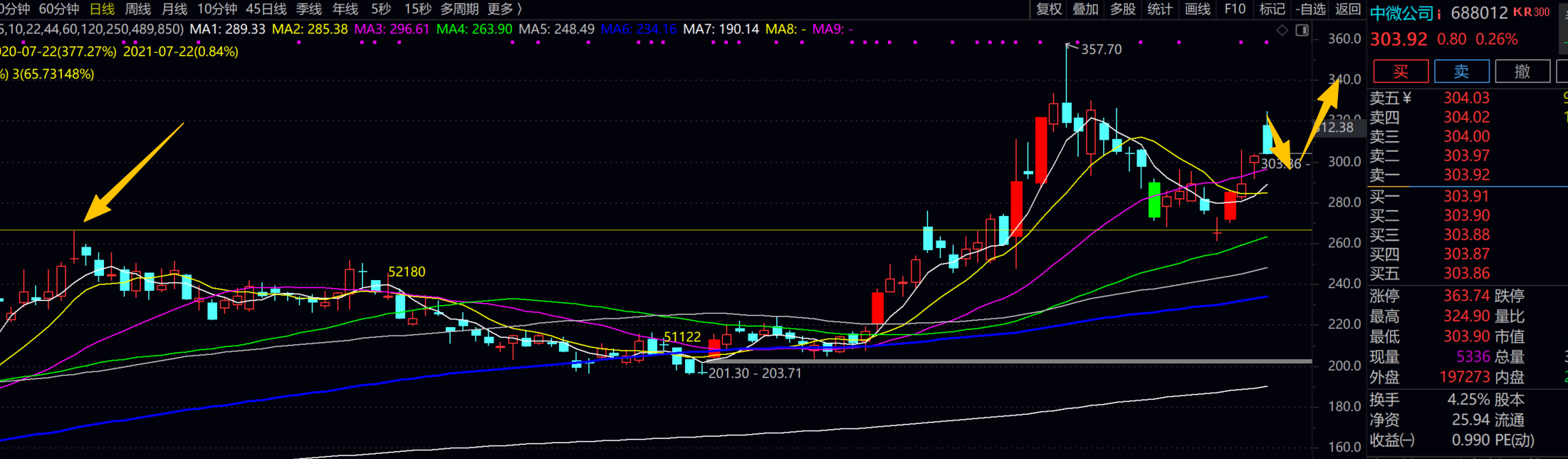1568x459 pixels.
Task: Switch to the 周线 weekly tab
Action: [x=138, y=9]
